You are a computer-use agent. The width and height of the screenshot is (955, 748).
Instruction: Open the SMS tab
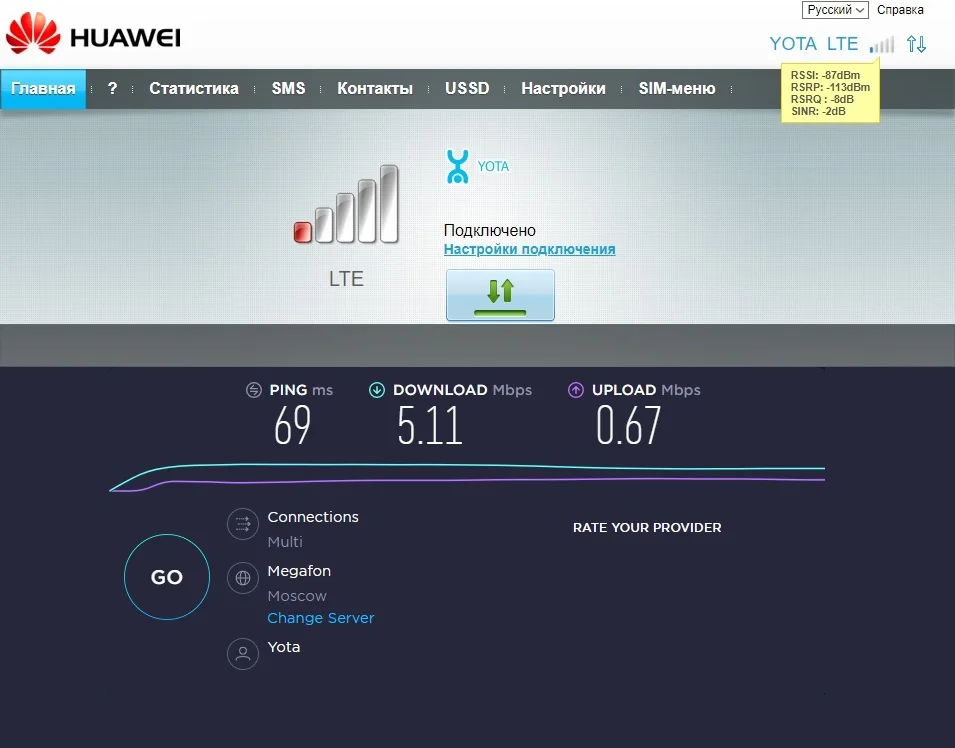click(288, 88)
